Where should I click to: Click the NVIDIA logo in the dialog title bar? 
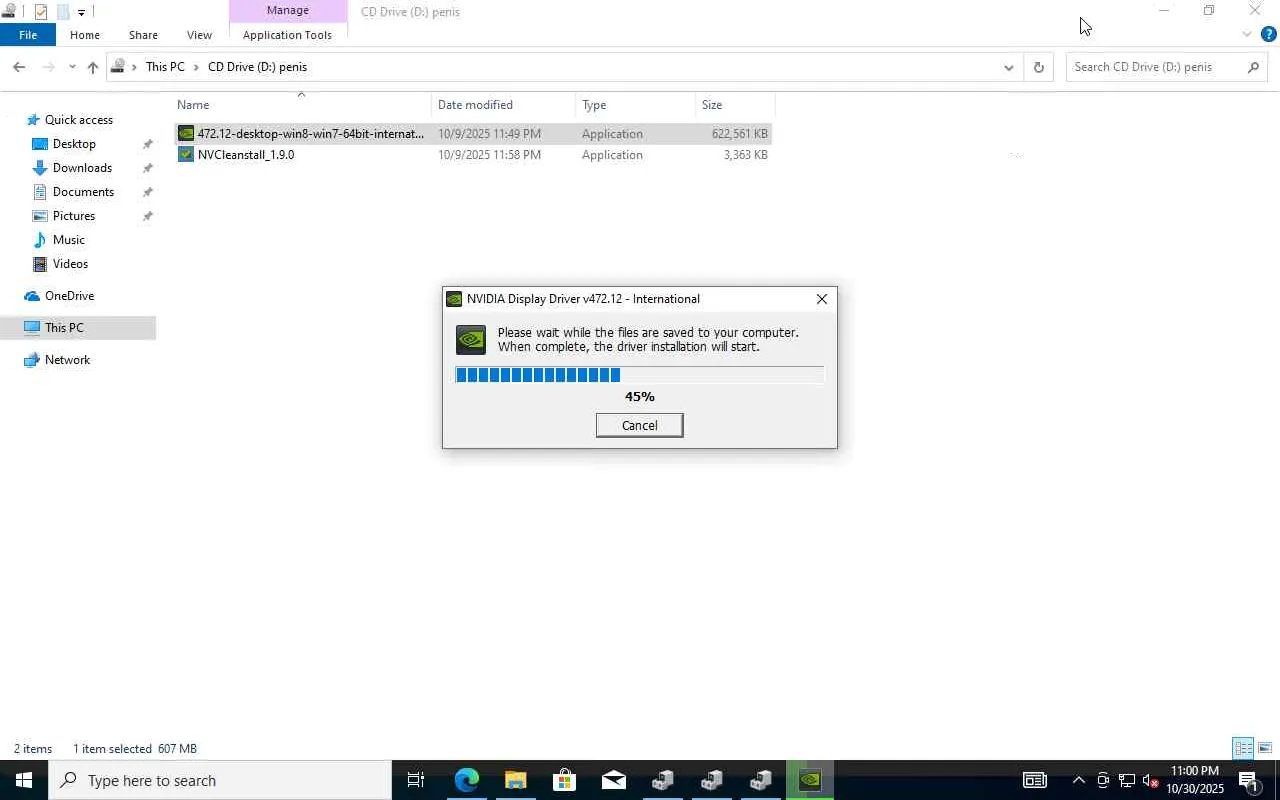pyautogui.click(x=454, y=299)
